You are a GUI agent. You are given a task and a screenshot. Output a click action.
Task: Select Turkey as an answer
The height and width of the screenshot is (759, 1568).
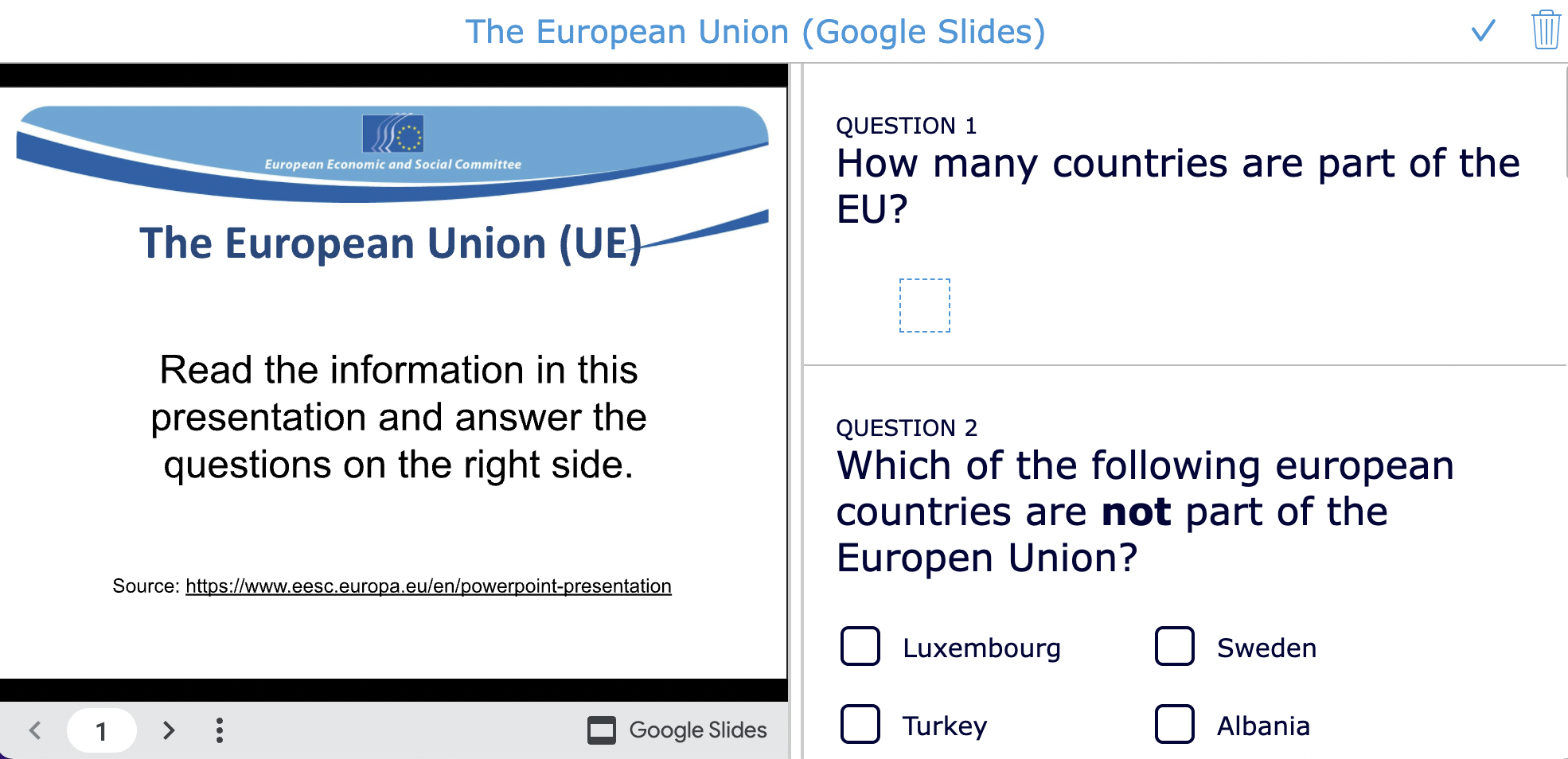859,725
